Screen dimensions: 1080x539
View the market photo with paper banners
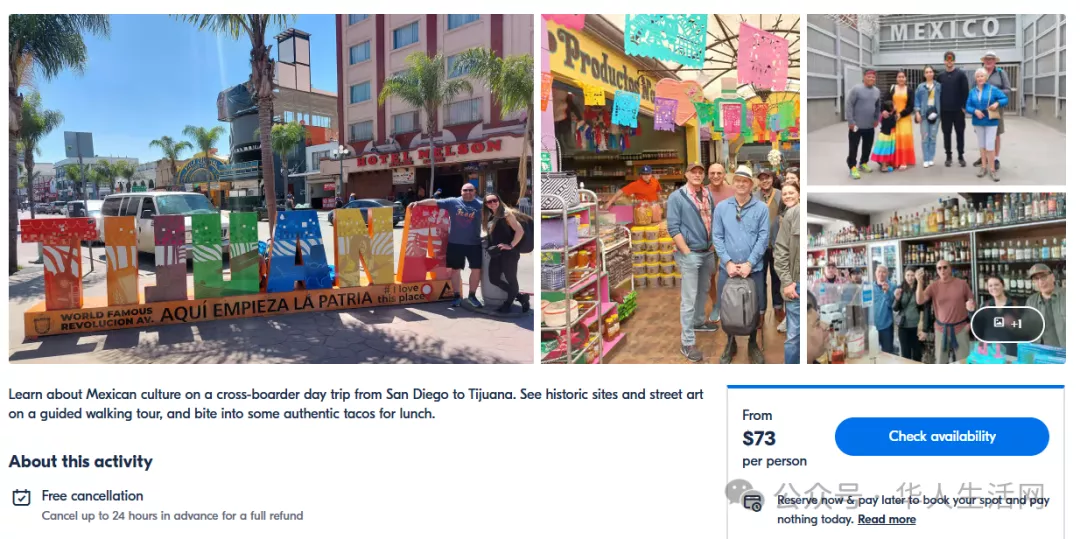click(x=670, y=188)
